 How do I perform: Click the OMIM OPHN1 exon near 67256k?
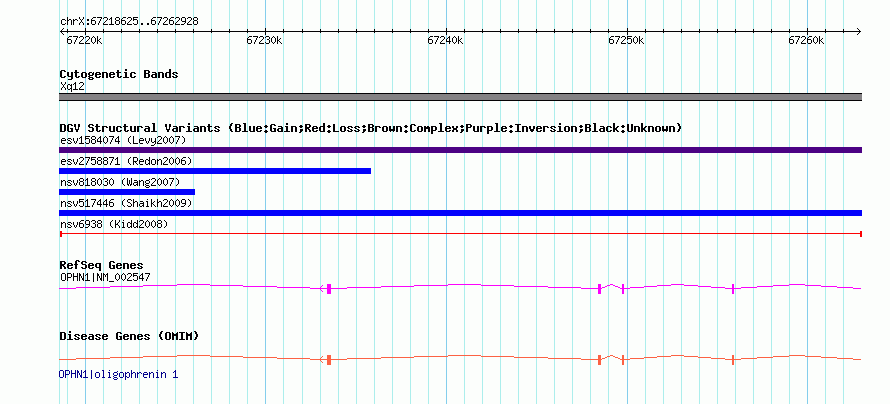click(733, 360)
